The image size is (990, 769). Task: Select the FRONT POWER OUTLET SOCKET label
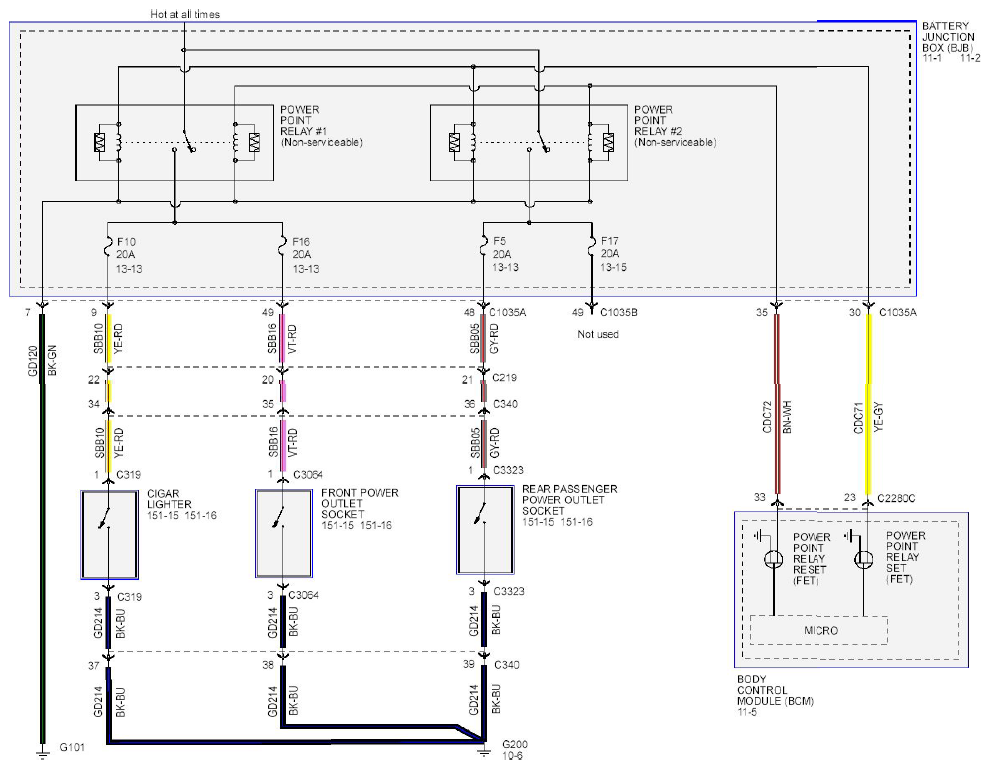[360, 503]
